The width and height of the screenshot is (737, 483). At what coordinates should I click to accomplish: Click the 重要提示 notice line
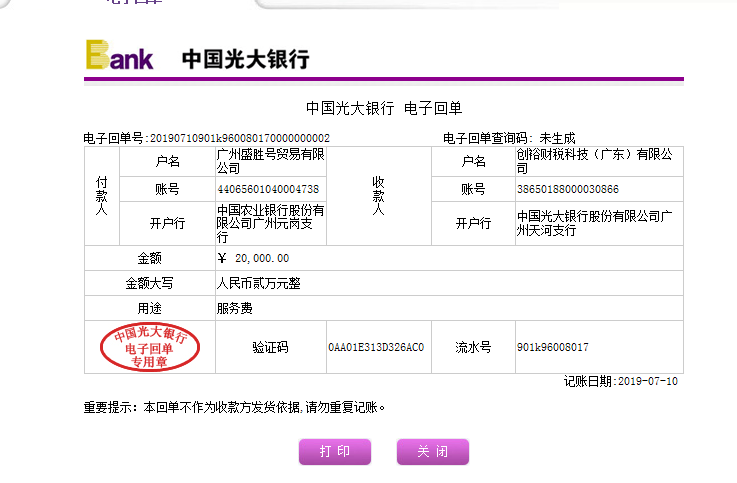[x=234, y=407]
